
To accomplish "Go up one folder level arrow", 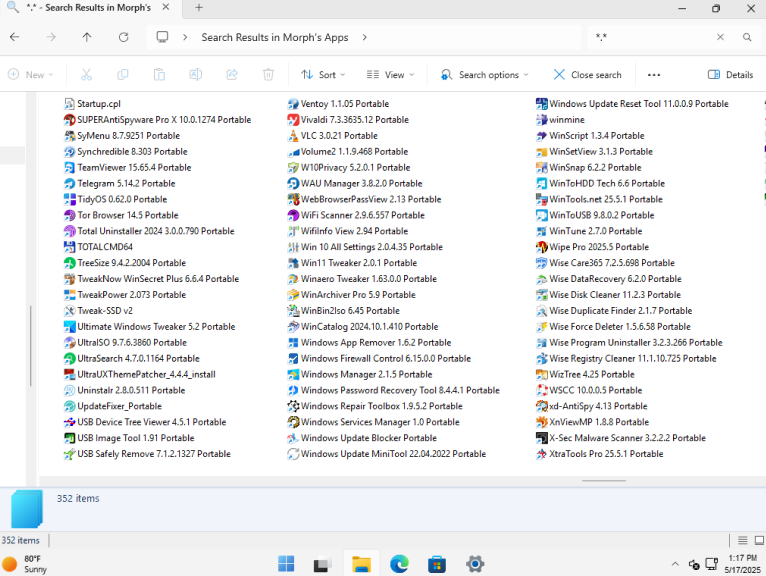I will tap(87, 37).
